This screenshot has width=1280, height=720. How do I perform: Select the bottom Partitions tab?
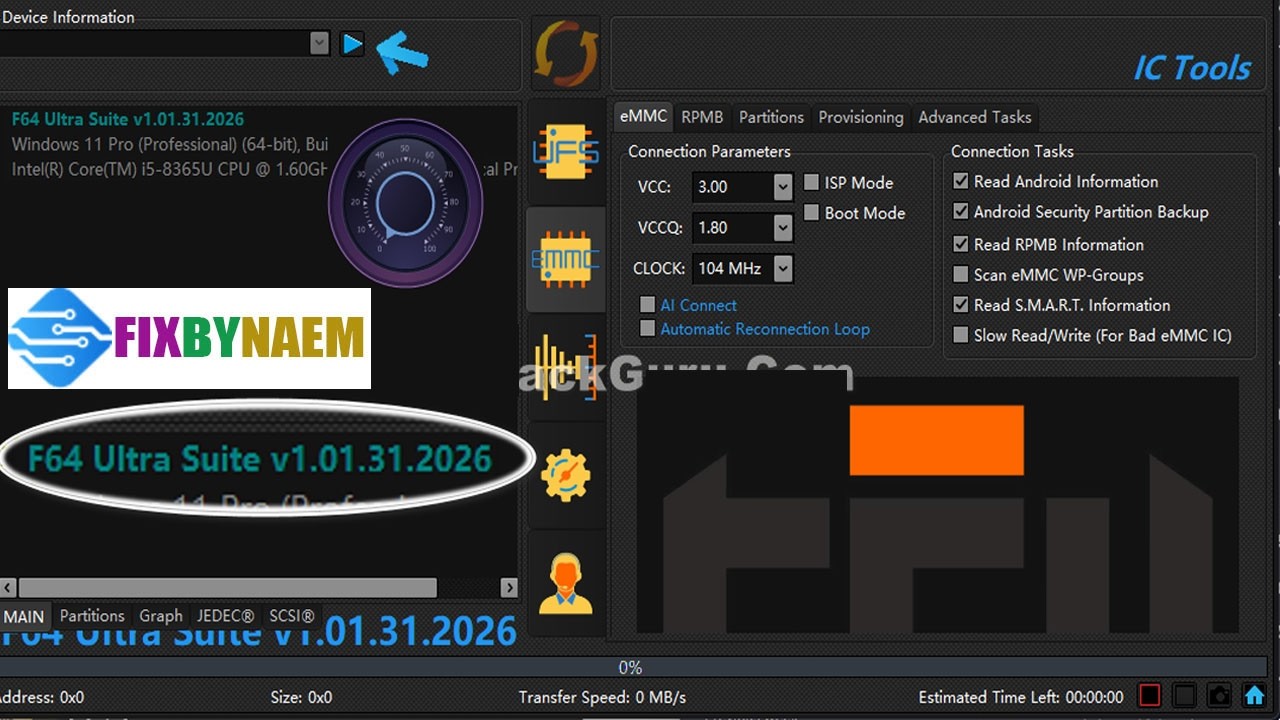point(92,616)
